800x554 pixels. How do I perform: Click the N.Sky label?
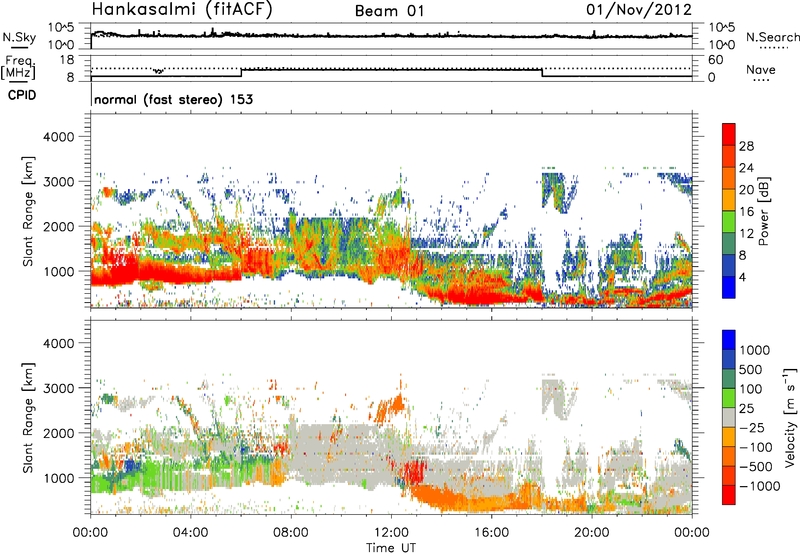click(x=19, y=38)
